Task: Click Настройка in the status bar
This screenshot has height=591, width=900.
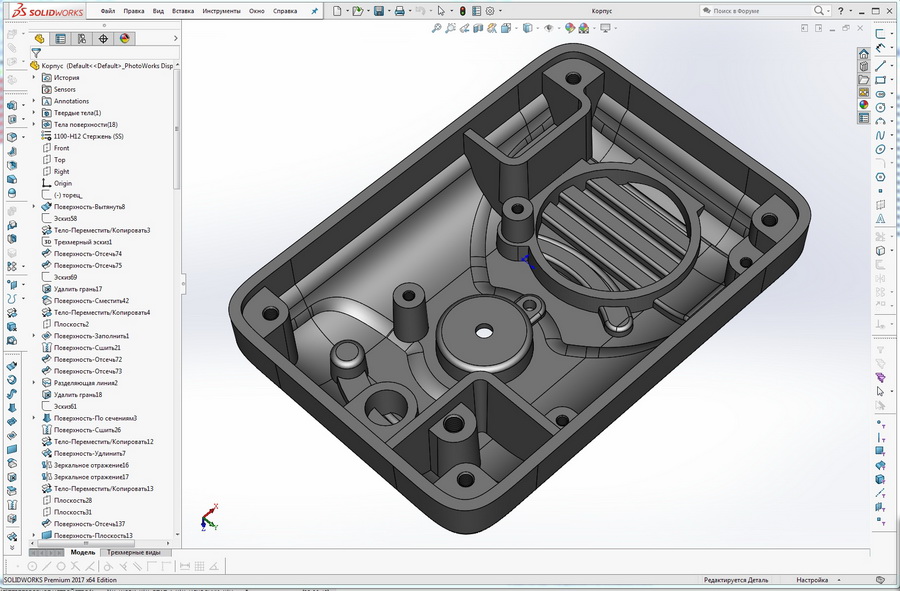Action: click(811, 581)
